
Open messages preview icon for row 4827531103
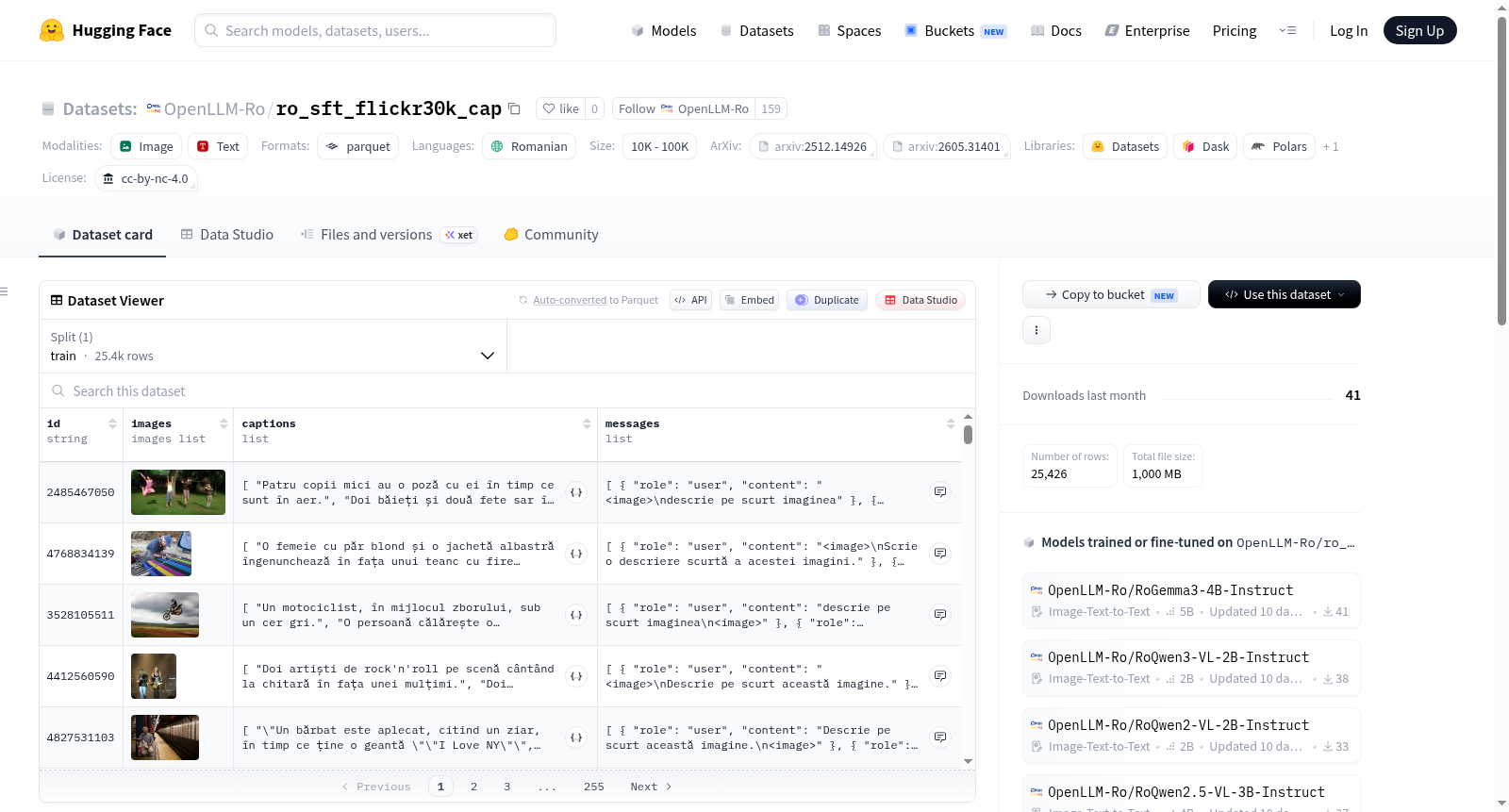[940, 737]
